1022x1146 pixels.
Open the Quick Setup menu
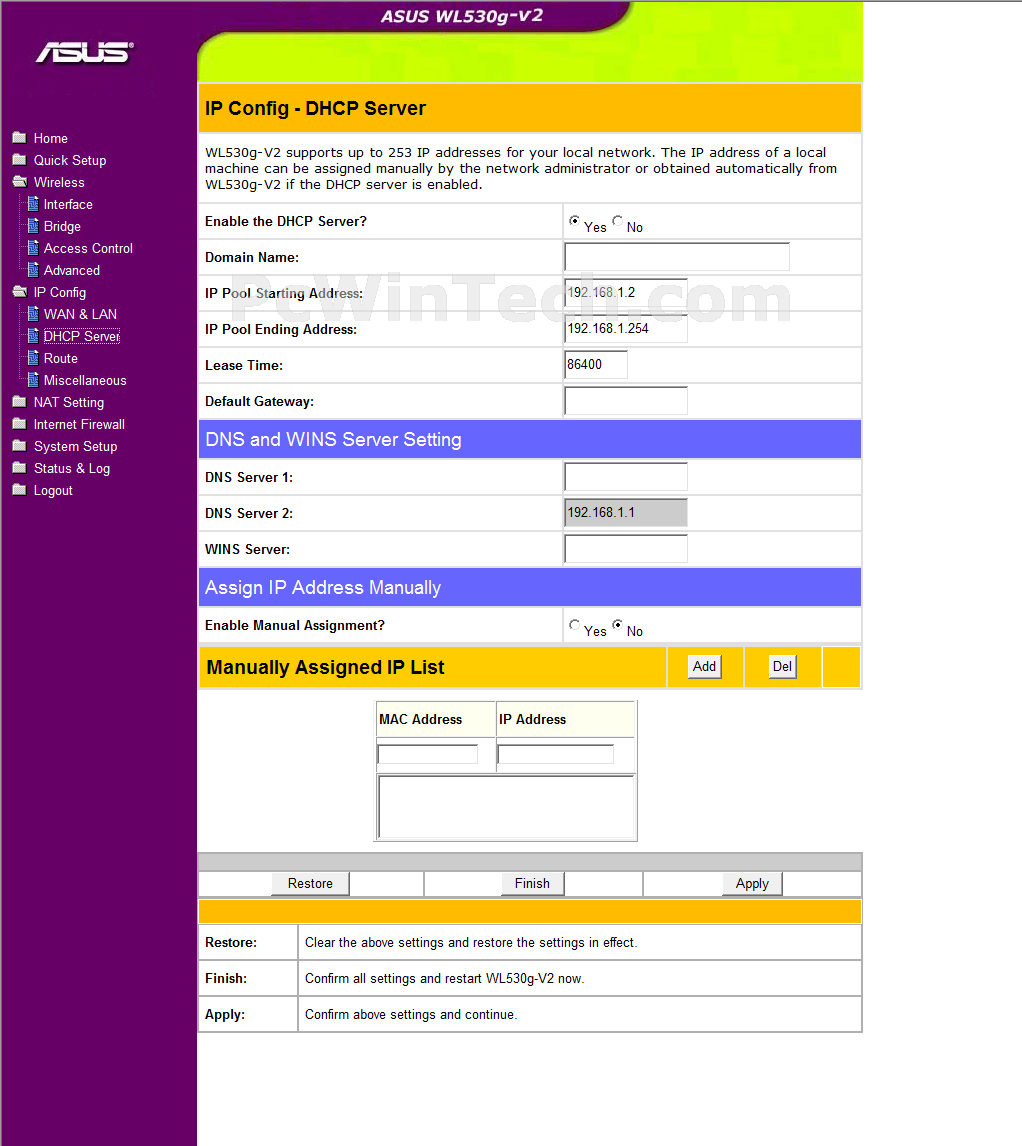click(x=70, y=160)
